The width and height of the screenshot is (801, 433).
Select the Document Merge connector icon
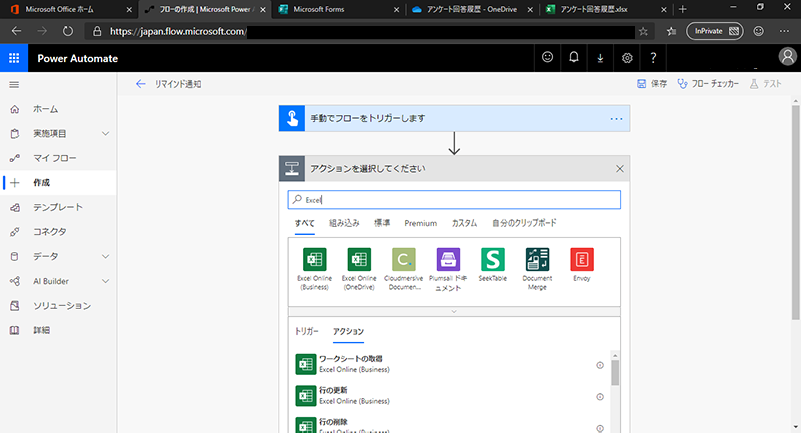[537, 259]
